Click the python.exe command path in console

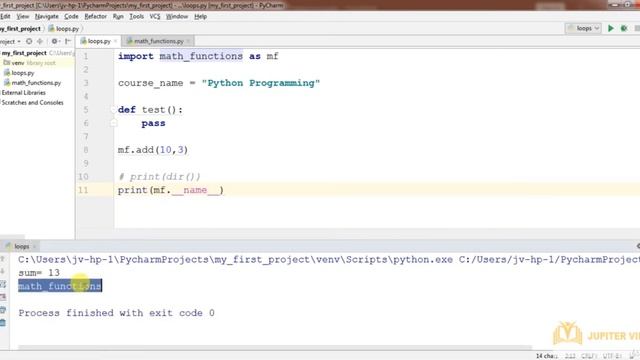click(235, 260)
